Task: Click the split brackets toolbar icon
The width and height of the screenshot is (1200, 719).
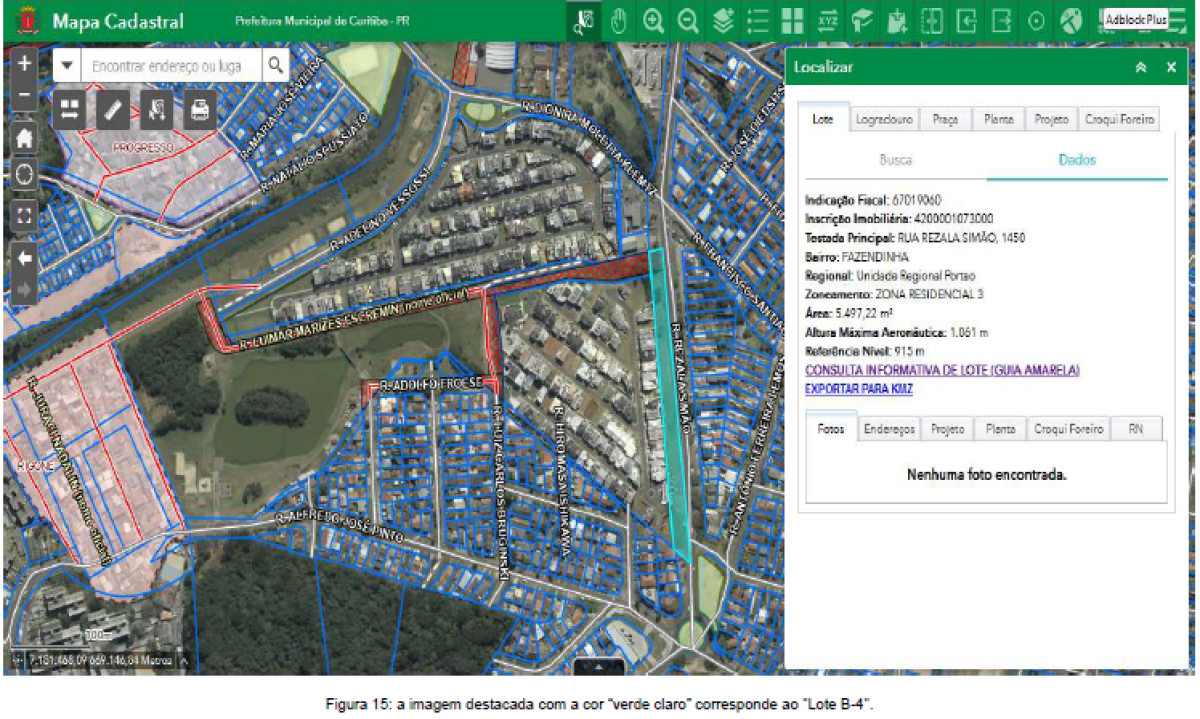Action: pos(932,21)
